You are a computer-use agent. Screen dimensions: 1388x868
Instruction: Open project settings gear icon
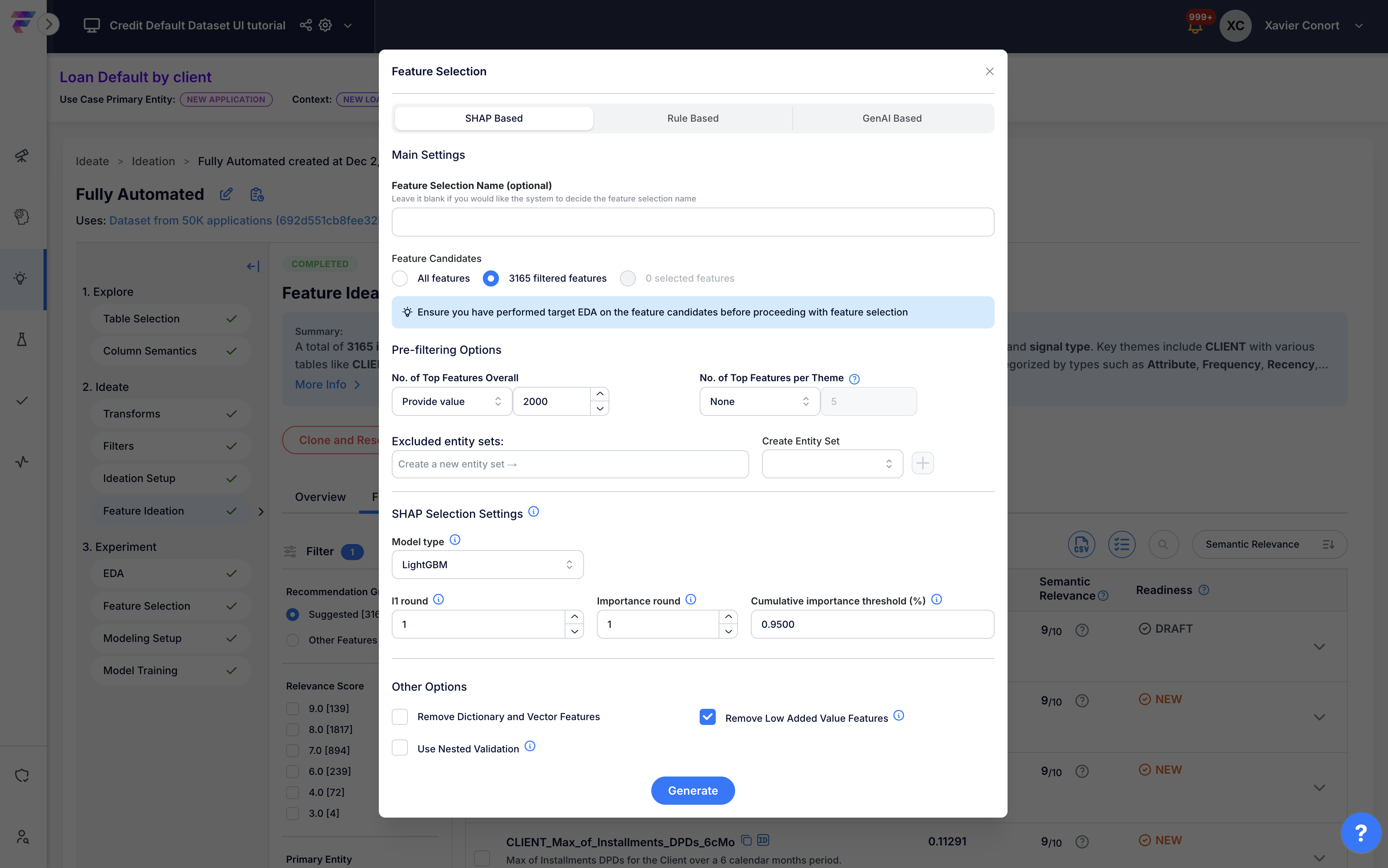tap(326, 25)
